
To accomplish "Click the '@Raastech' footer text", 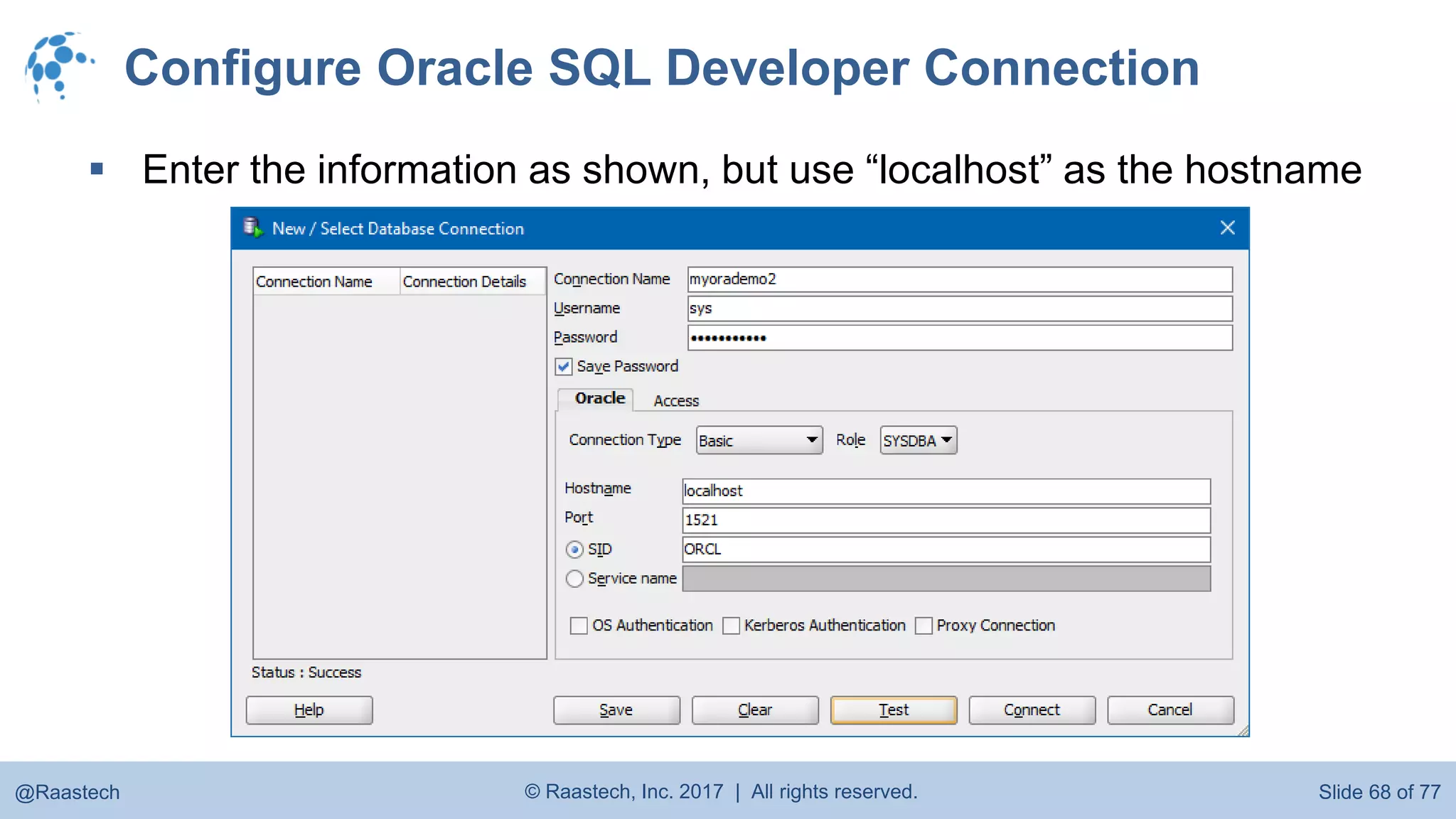I will click(68, 792).
